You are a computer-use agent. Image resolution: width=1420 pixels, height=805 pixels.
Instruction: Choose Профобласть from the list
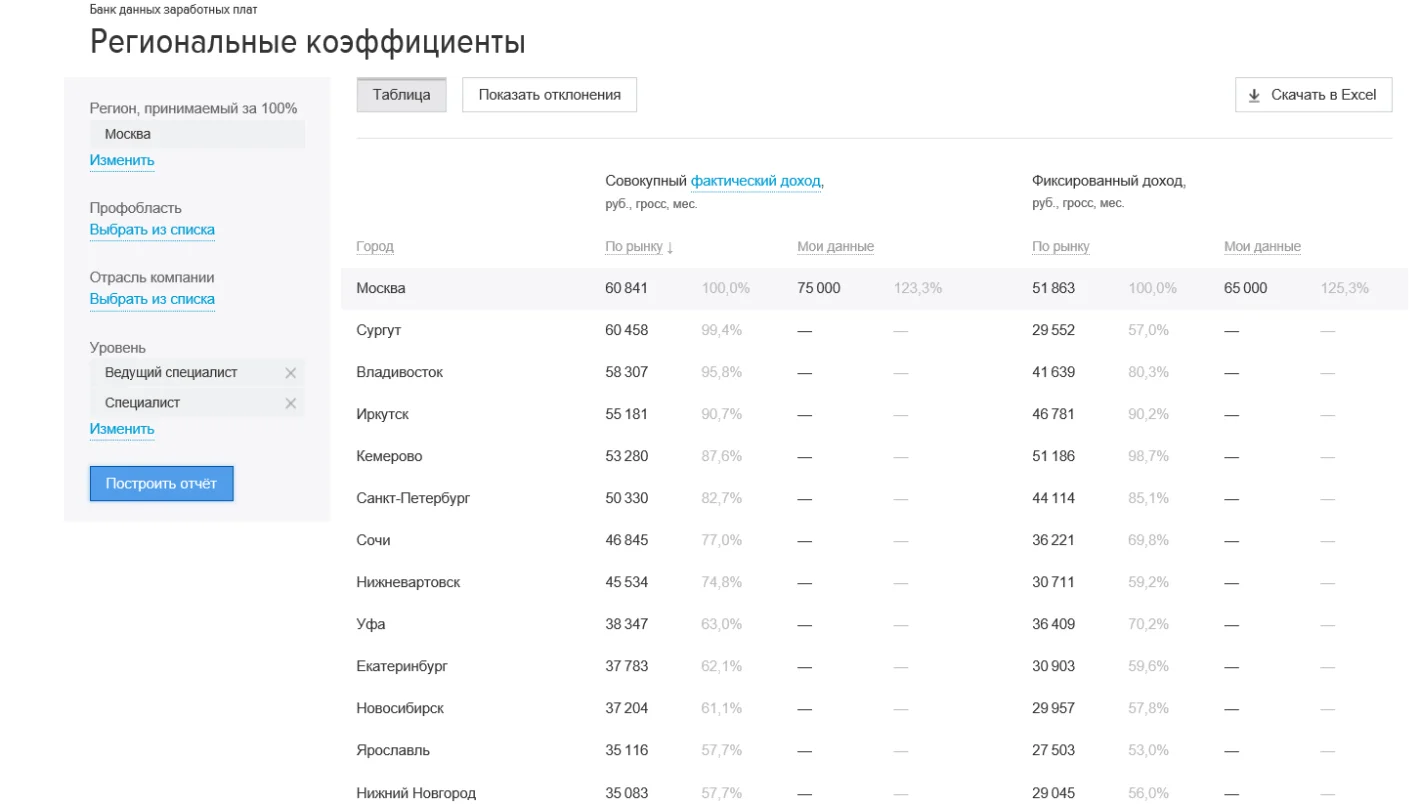coord(152,229)
